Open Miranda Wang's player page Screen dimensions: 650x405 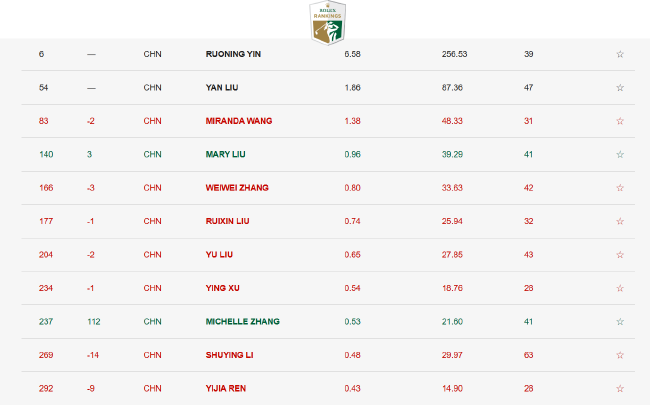click(x=239, y=121)
